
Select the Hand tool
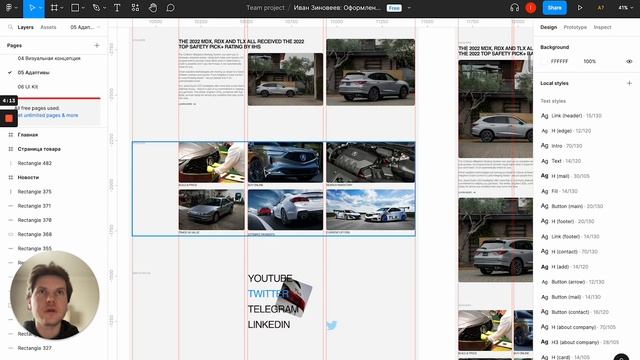point(153,8)
